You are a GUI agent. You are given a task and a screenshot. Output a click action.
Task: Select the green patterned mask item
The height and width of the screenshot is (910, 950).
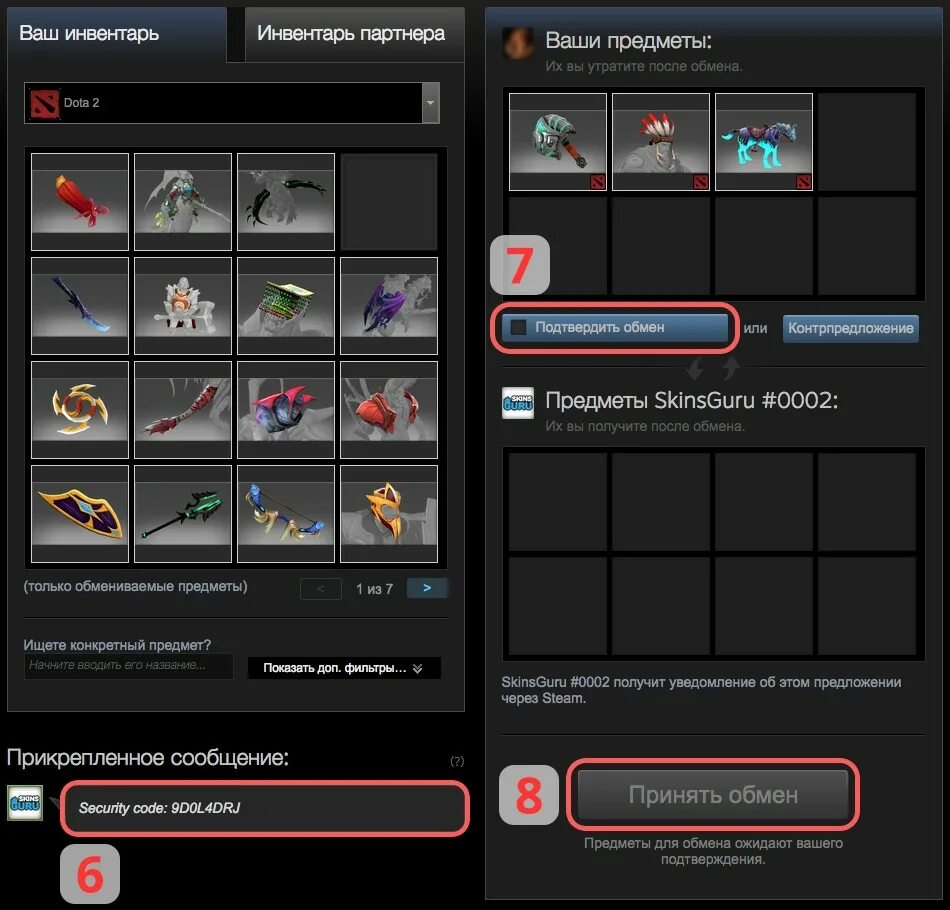(286, 306)
